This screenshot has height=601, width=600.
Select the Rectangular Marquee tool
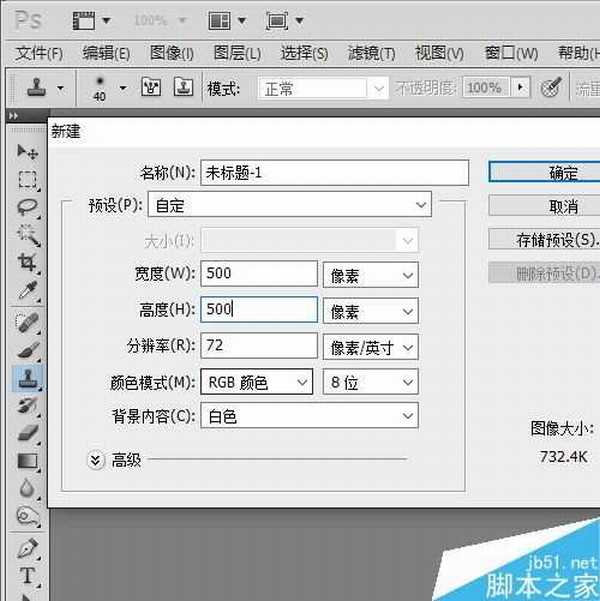(27, 180)
